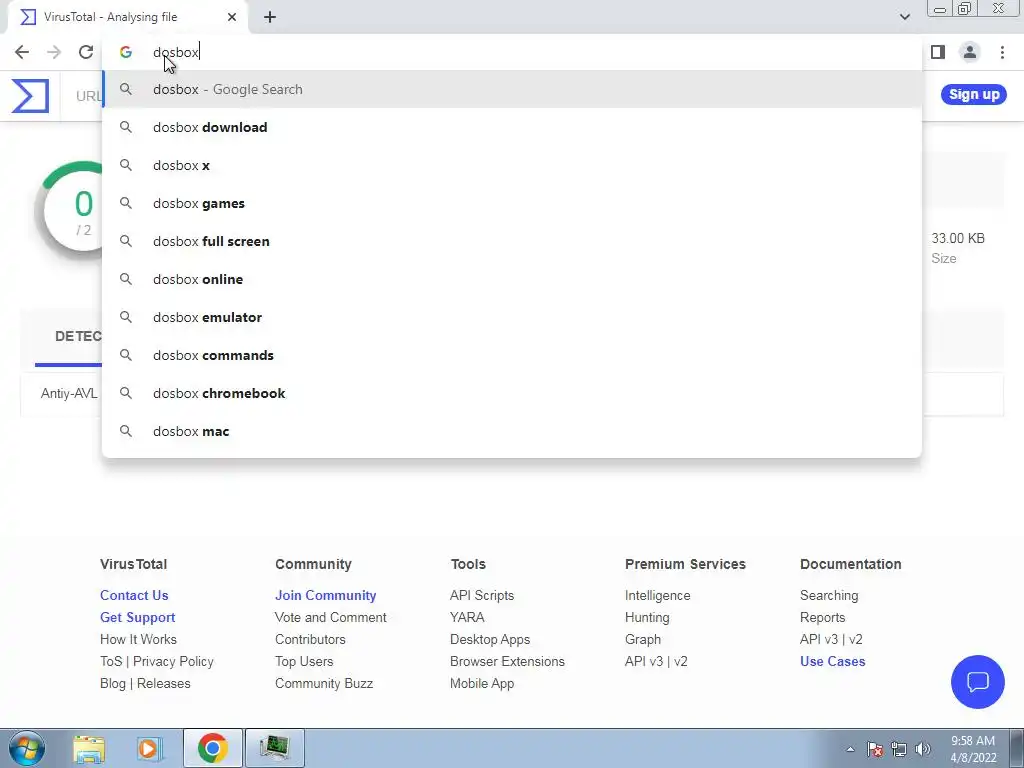Open the volume speaker icon

pyautogui.click(x=923, y=749)
